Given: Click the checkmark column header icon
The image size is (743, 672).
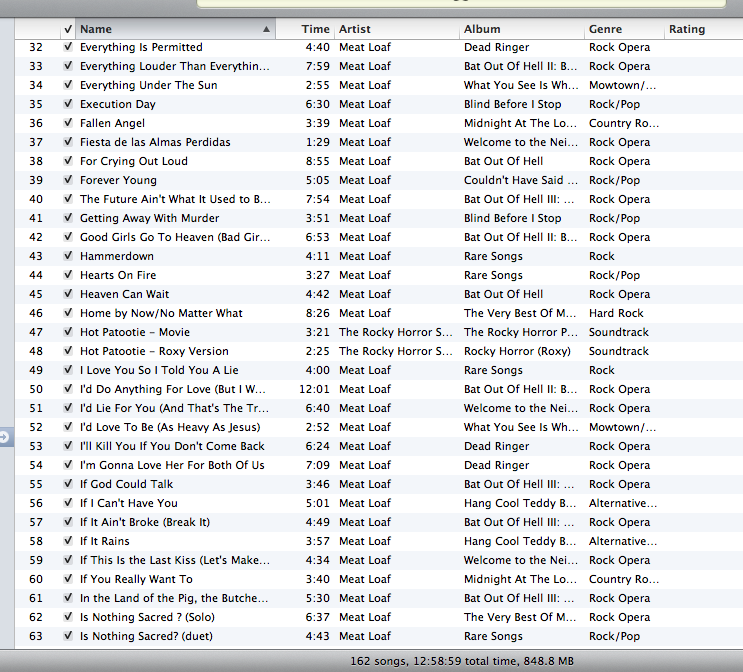Looking at the screenshot, I should point(67,29).
